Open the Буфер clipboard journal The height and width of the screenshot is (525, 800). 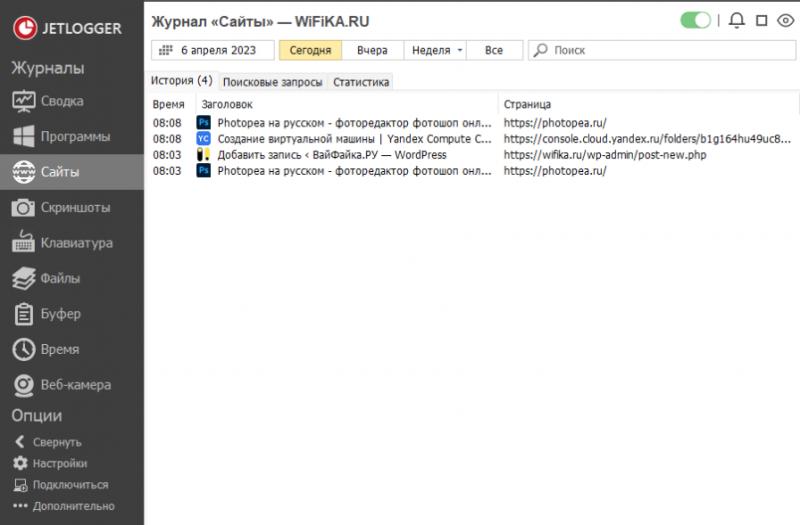click(62, 314)
